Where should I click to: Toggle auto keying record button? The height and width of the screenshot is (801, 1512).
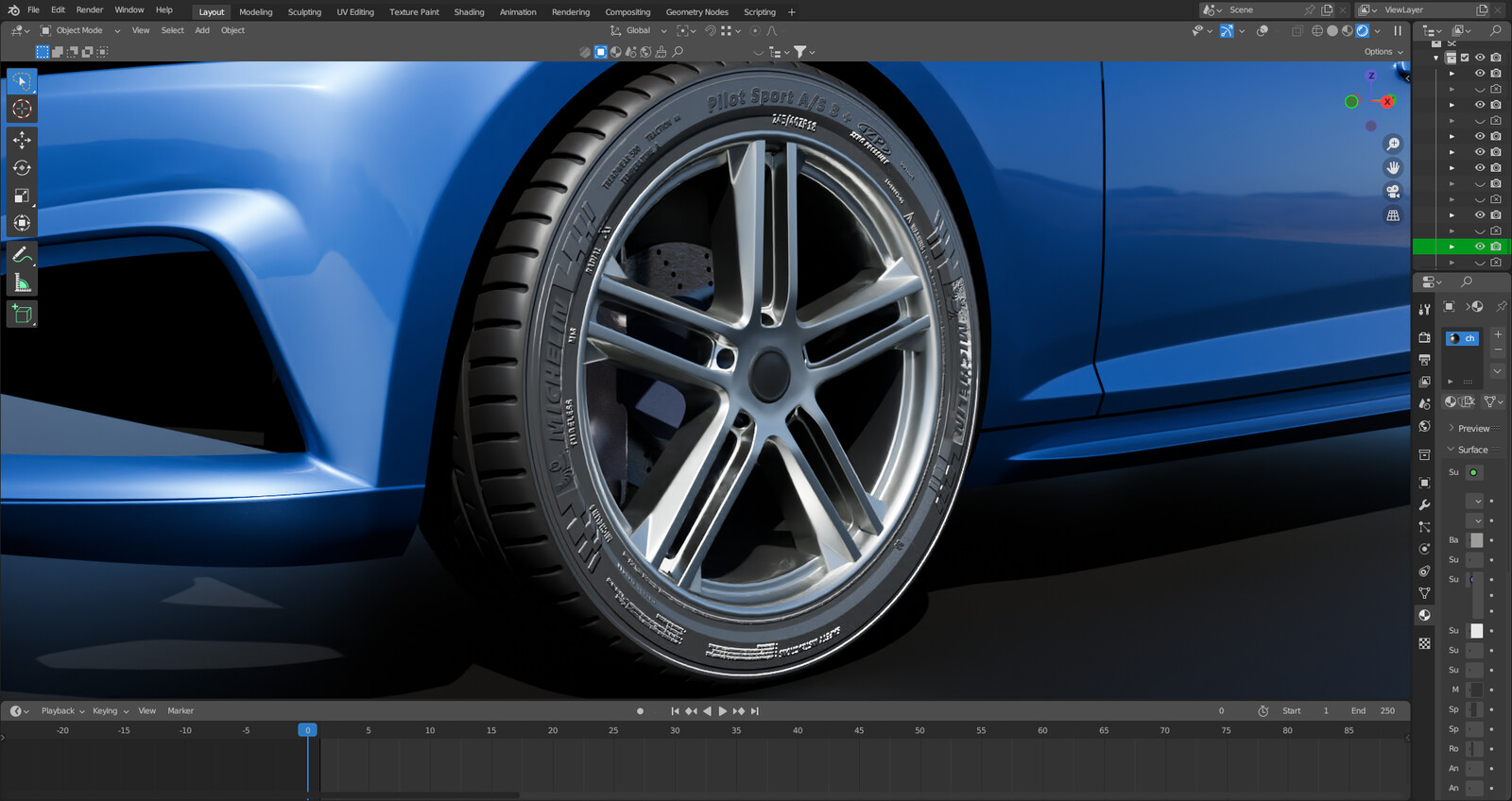640,711
